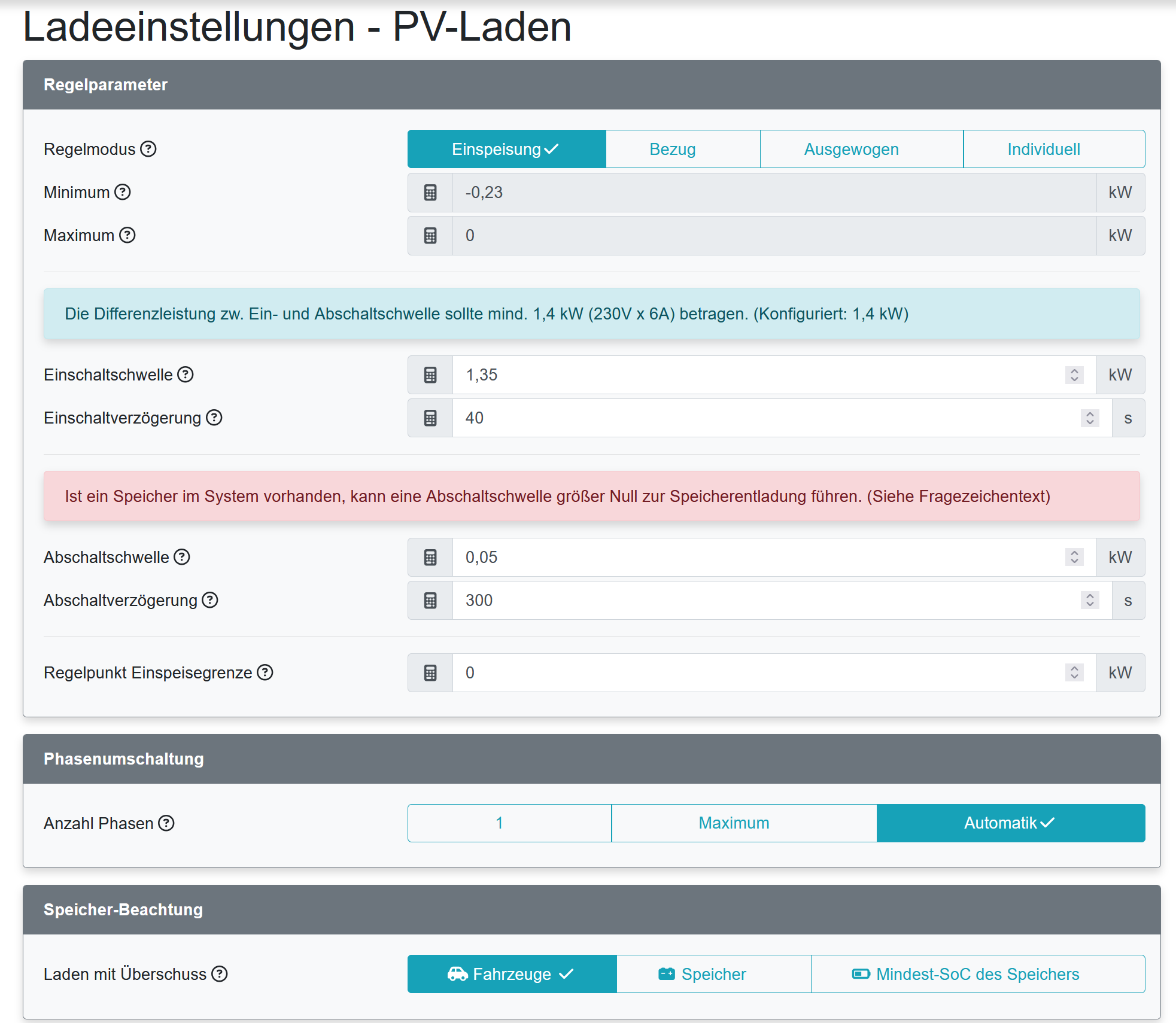Click the red Speicher warning notice
The height and width of the screenshot is (1023, 1176).
591,497
